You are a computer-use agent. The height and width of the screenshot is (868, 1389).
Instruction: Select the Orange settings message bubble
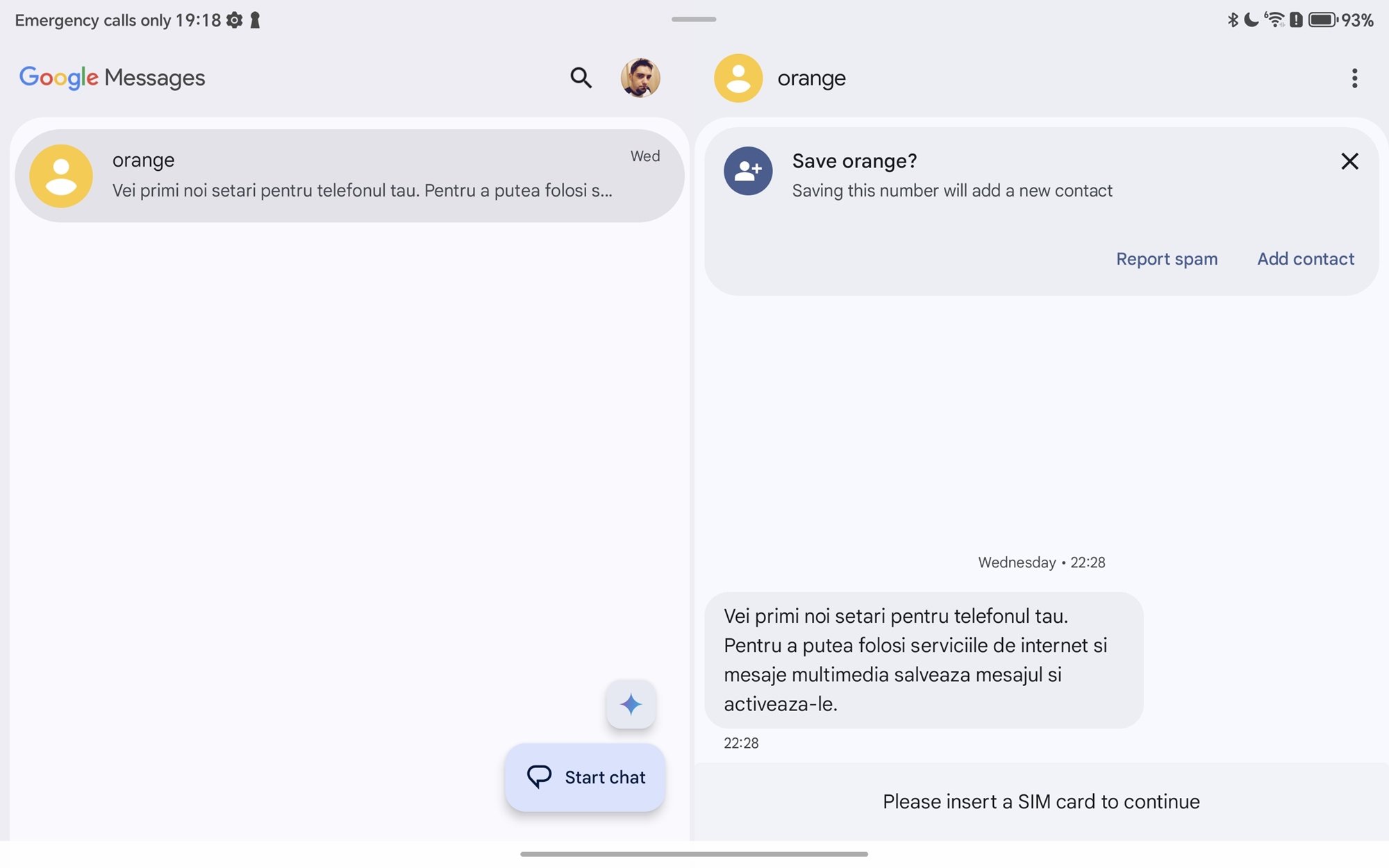923,660
